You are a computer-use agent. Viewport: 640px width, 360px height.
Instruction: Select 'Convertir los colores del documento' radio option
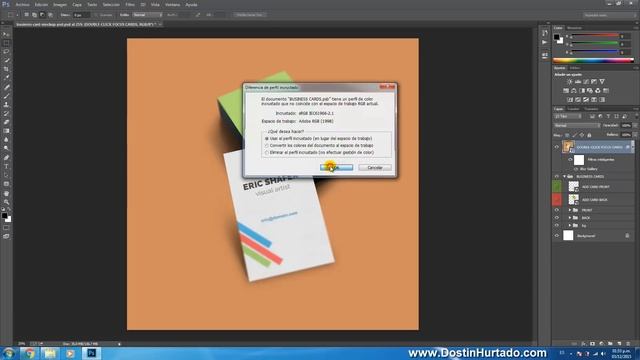(x=267, y=146)
